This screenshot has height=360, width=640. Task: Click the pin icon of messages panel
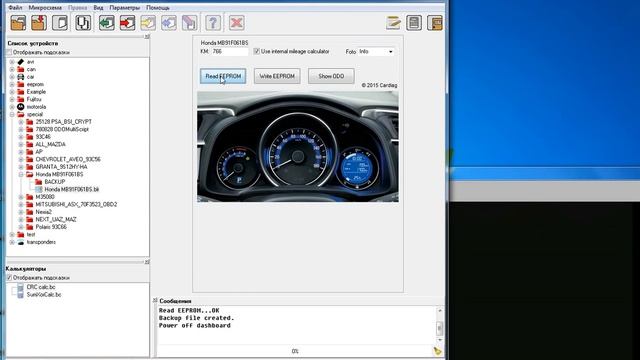pos(155,300)
